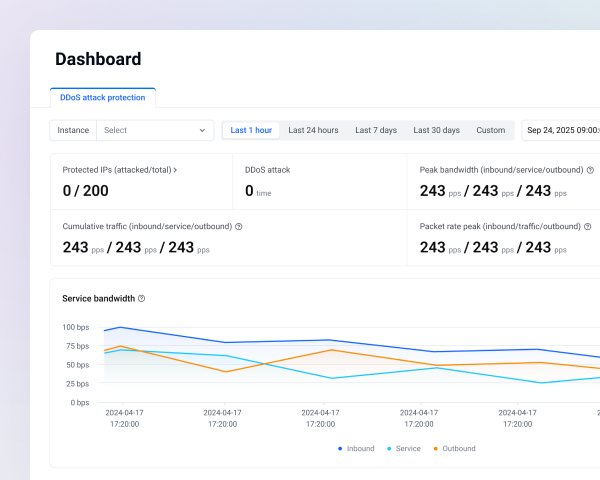Expand Protected IPs details chevron
The width and height of the screenshot is (600, 480).
[176, 170]
